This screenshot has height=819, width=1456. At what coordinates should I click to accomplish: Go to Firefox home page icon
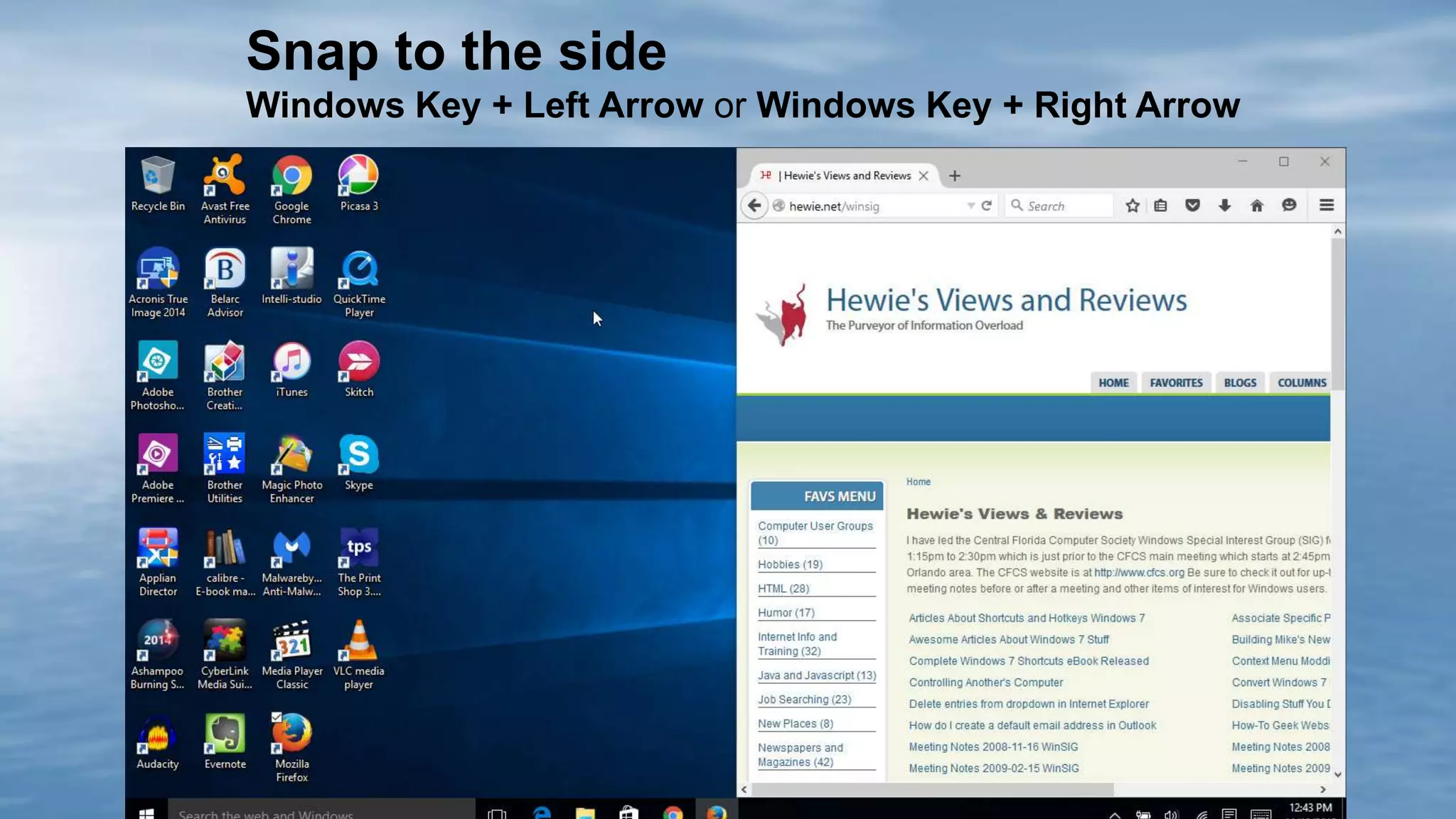pos(1257,206)
